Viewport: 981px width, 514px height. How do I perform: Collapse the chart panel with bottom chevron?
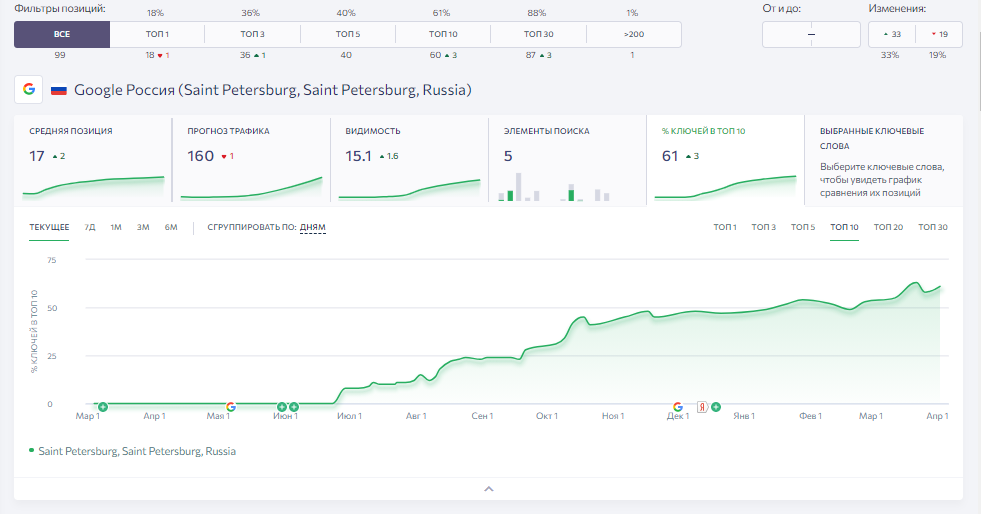489,488
